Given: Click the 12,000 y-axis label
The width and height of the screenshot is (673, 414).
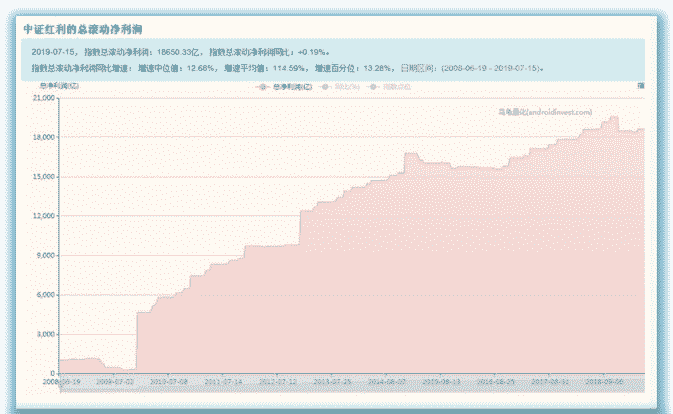Looking at the screenshot, I should 41,216.
